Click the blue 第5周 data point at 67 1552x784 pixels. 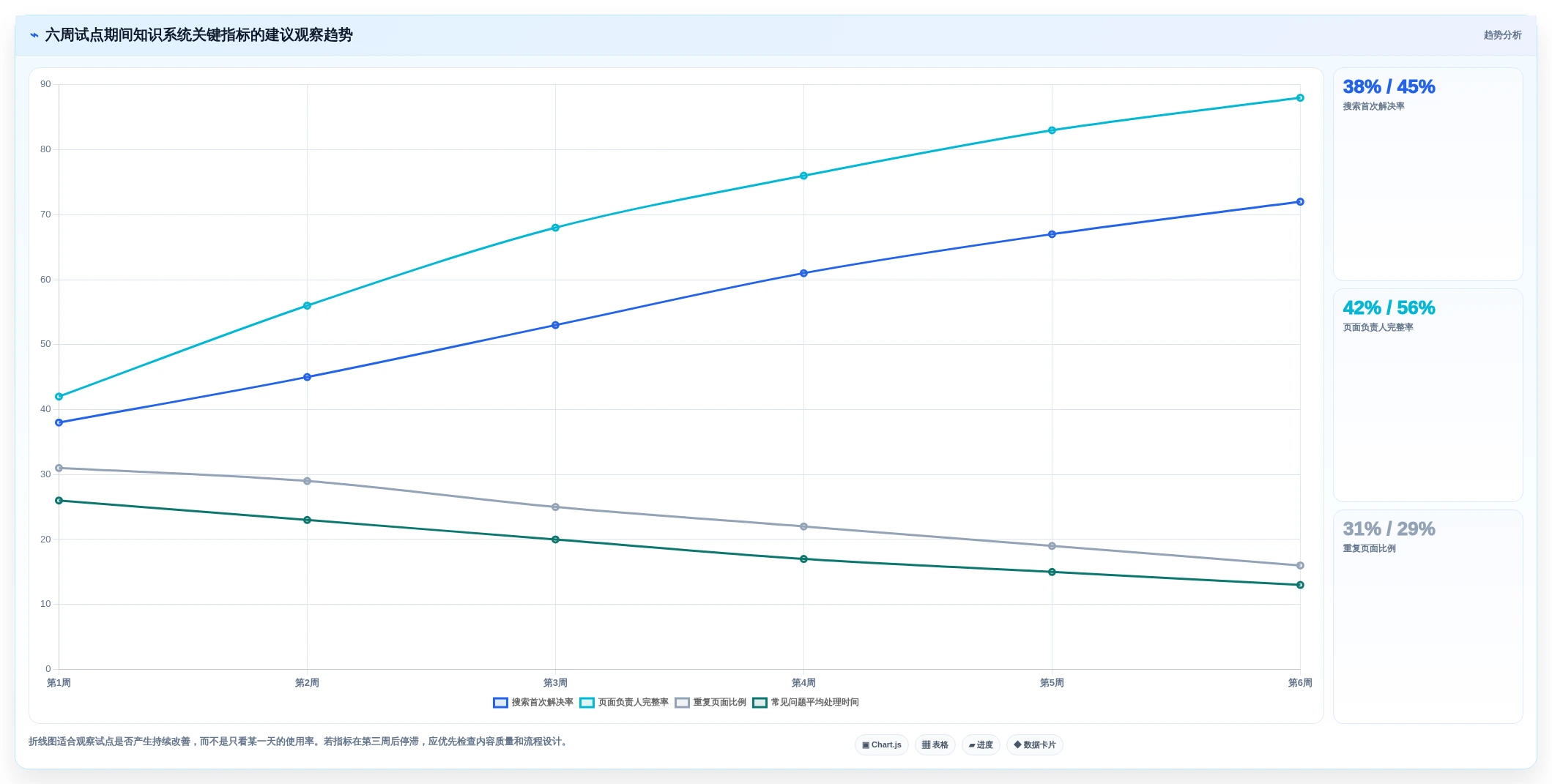coord(1052,234)
